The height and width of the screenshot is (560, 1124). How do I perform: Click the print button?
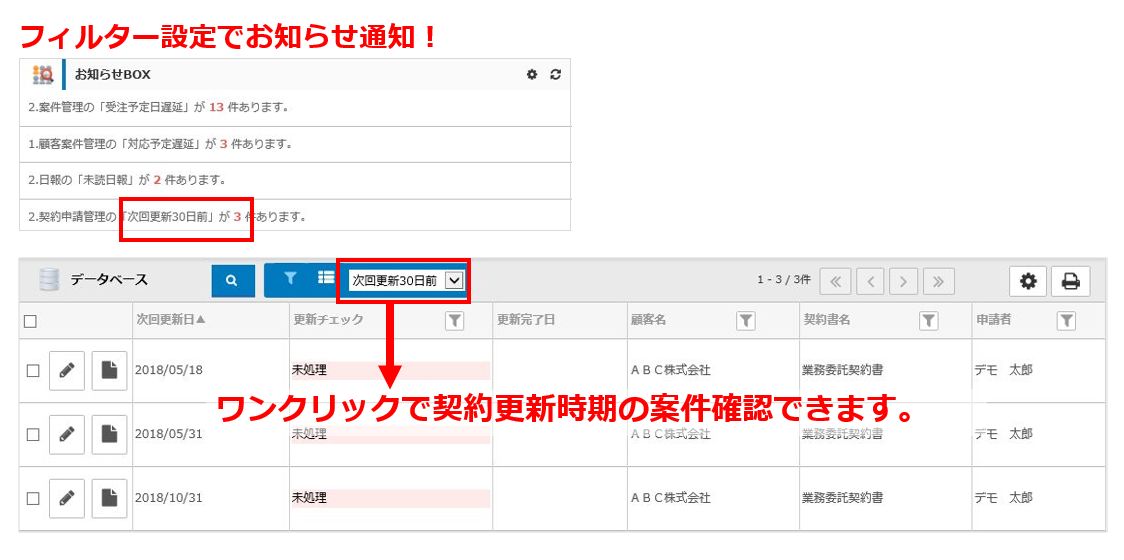[x=1070, y=281]
